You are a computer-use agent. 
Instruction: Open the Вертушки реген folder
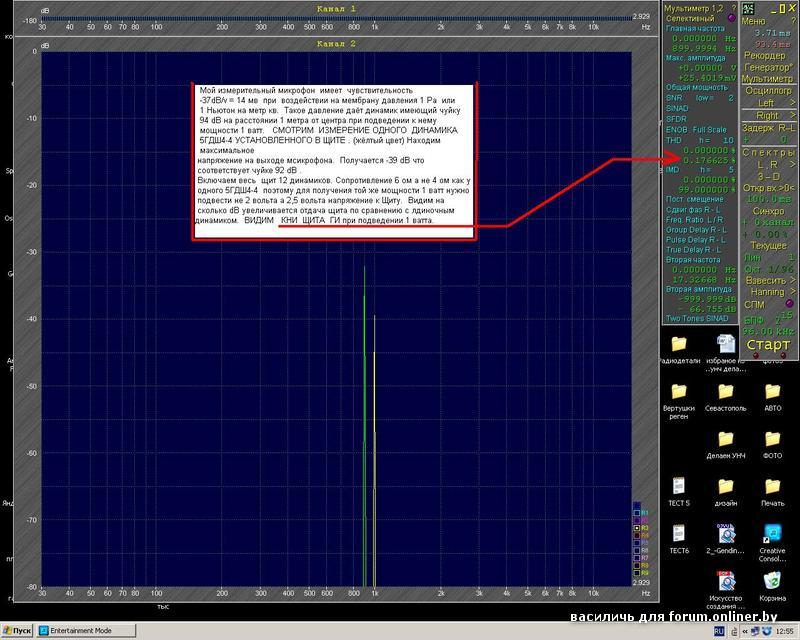(679, 391)
